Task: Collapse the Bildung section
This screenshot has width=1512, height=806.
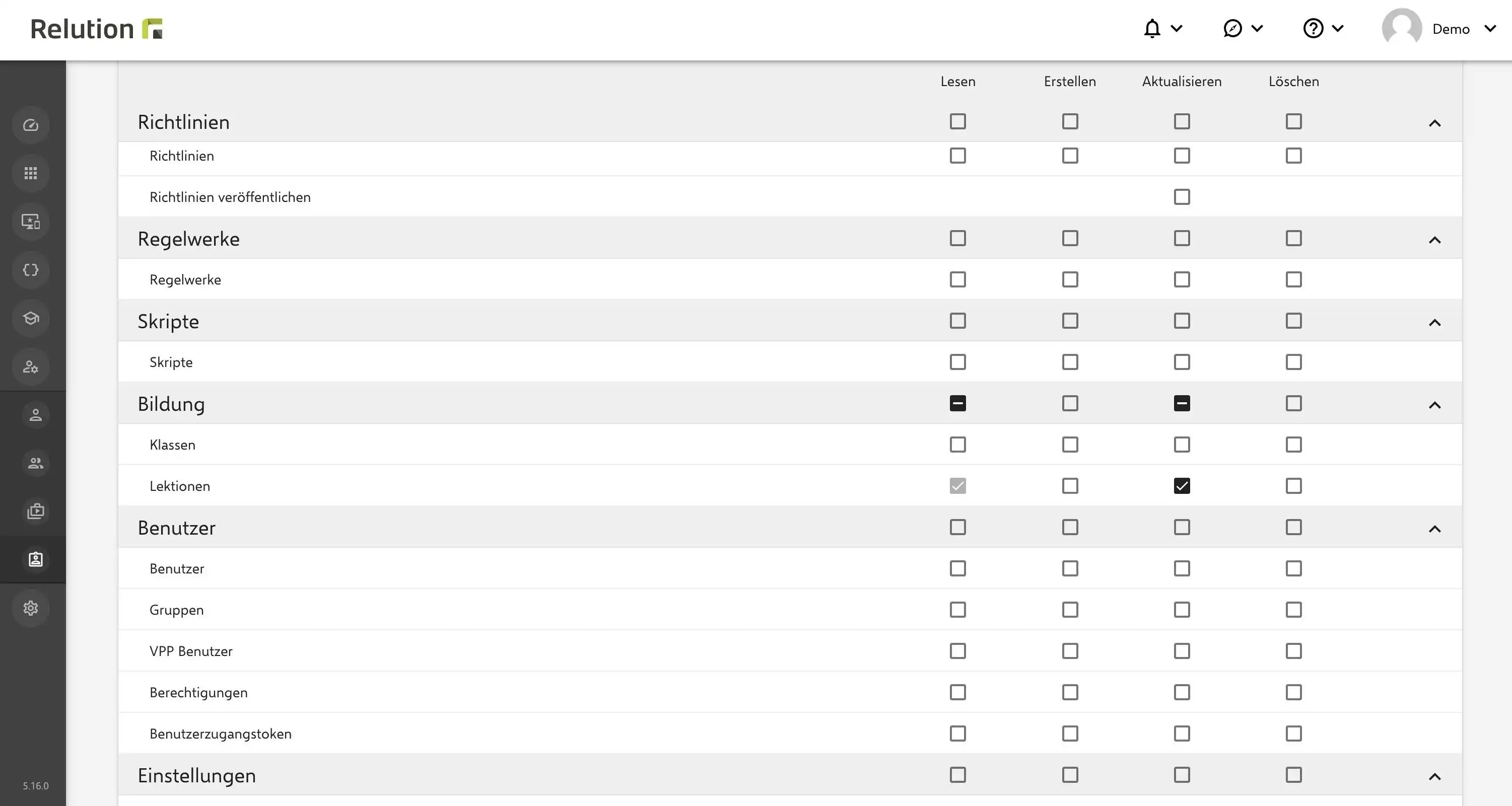Action: (x=1434, y=405)
